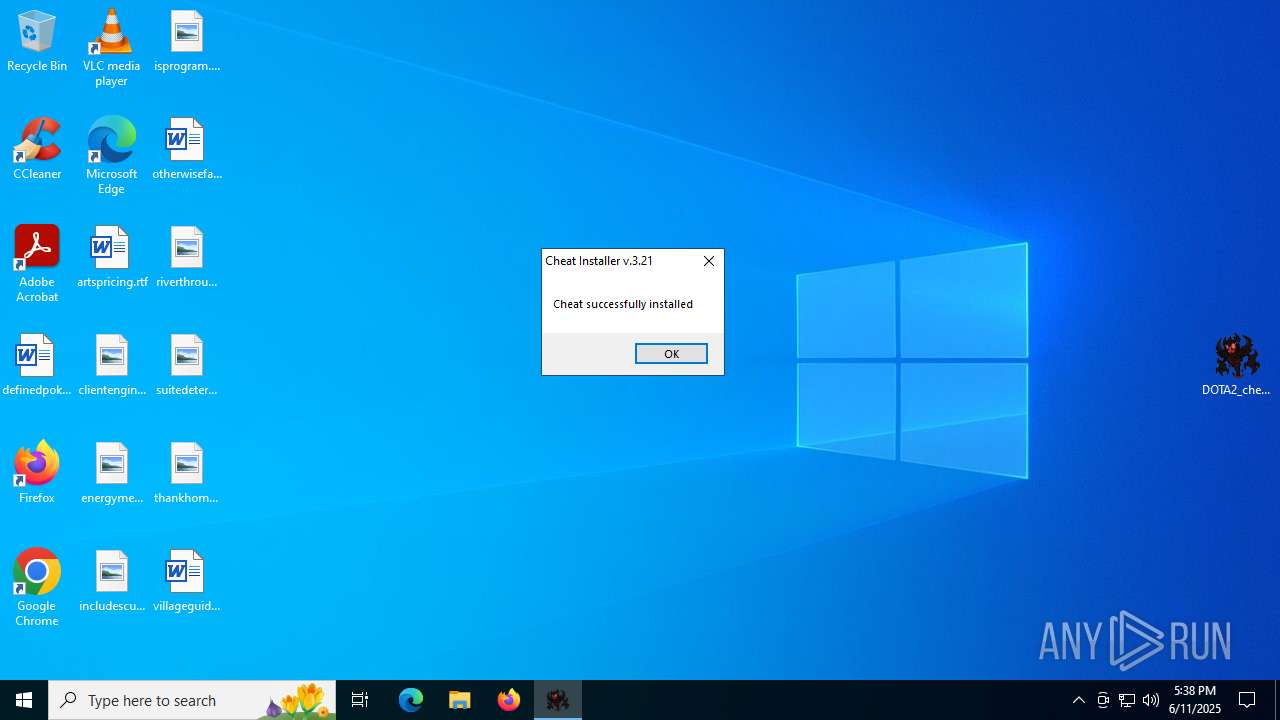Select the Recycle Bin desktop icon

(37, 42)
